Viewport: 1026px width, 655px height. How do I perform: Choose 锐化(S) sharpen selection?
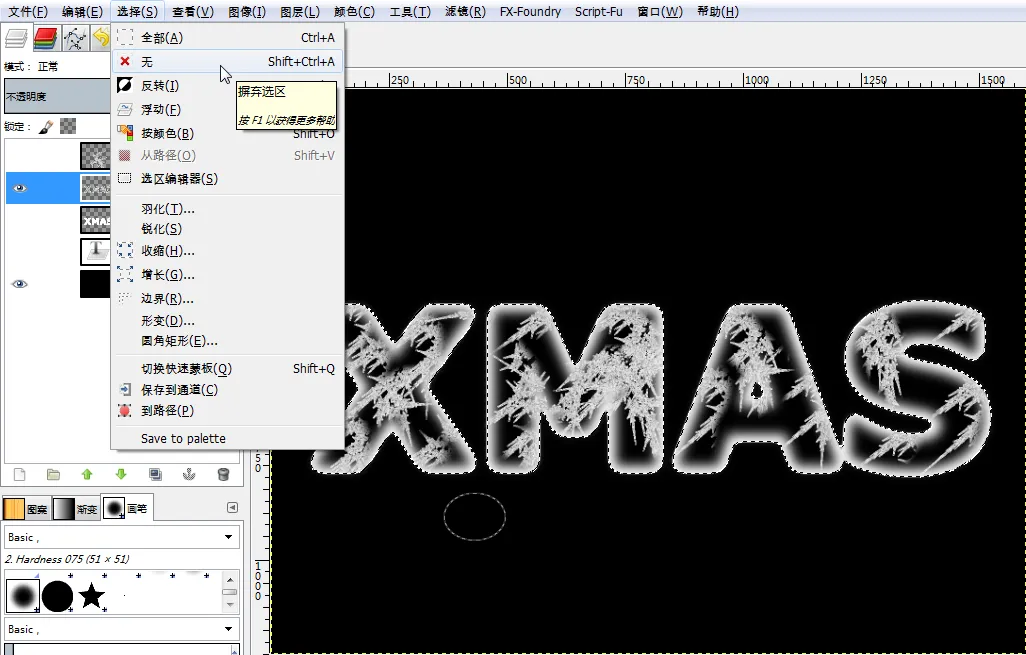pyautogui.click(x=227, y=229)
